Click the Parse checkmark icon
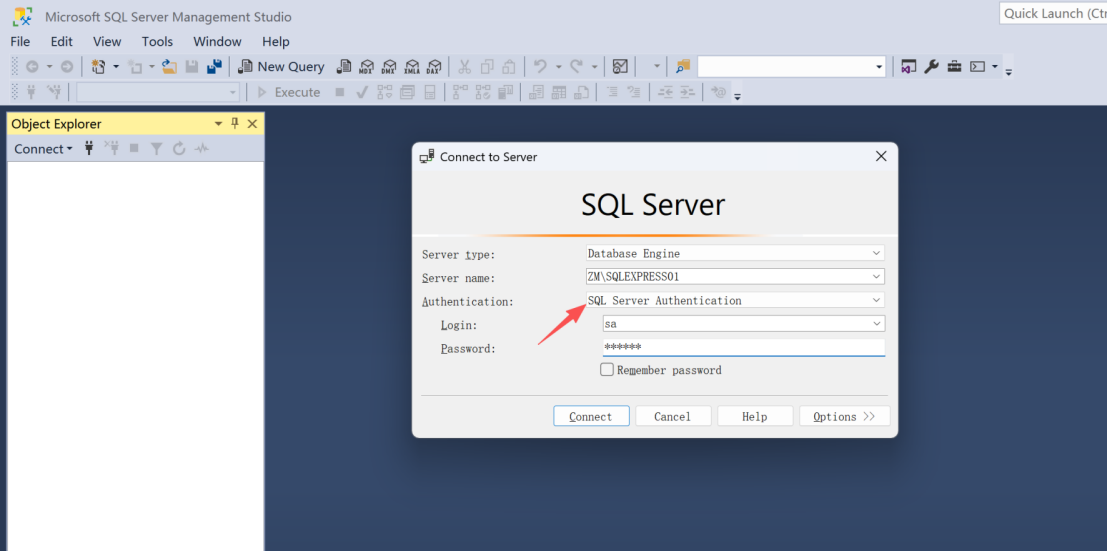 (x=362, y=92)
